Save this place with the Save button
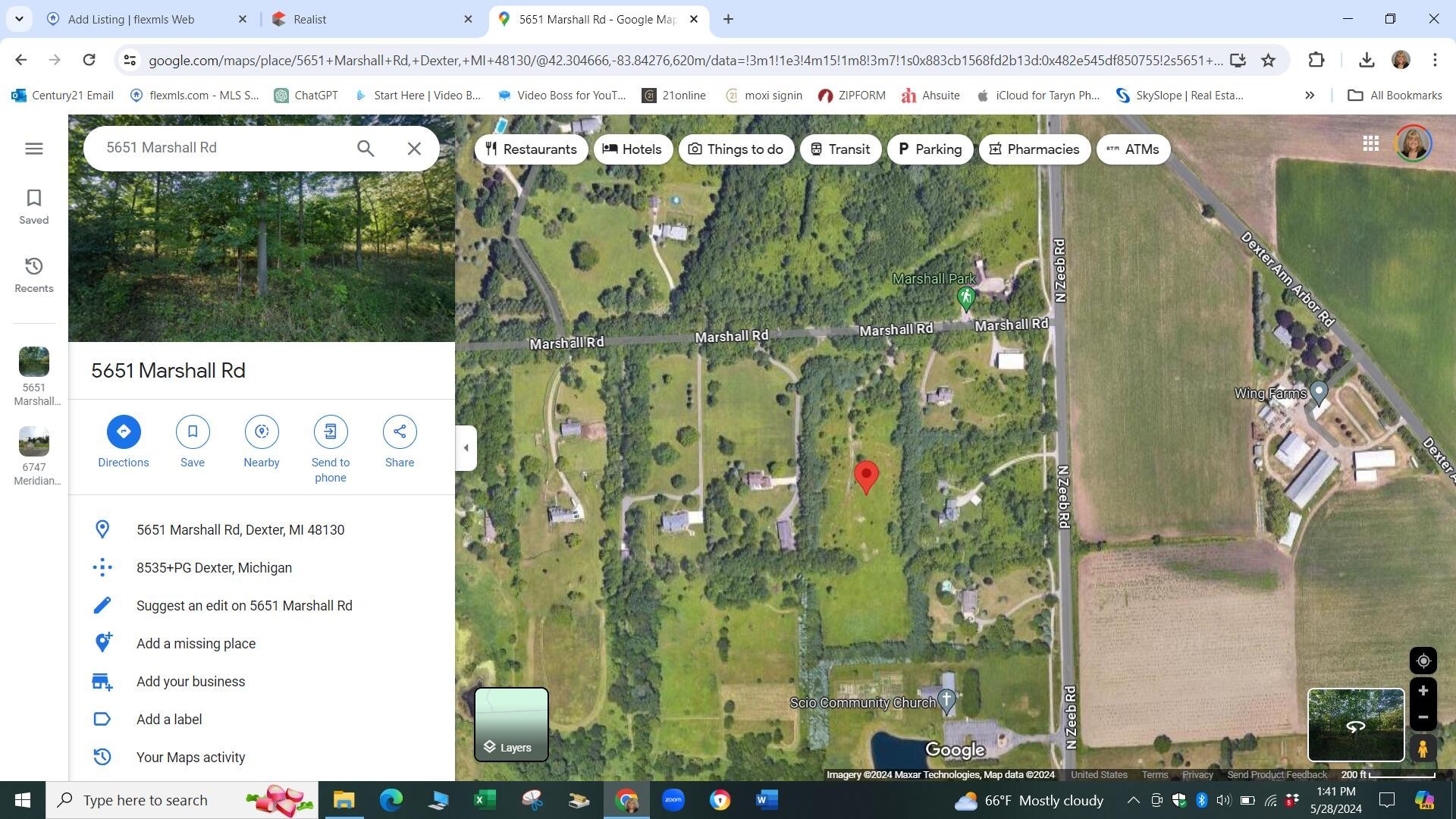 coord(193,443)
